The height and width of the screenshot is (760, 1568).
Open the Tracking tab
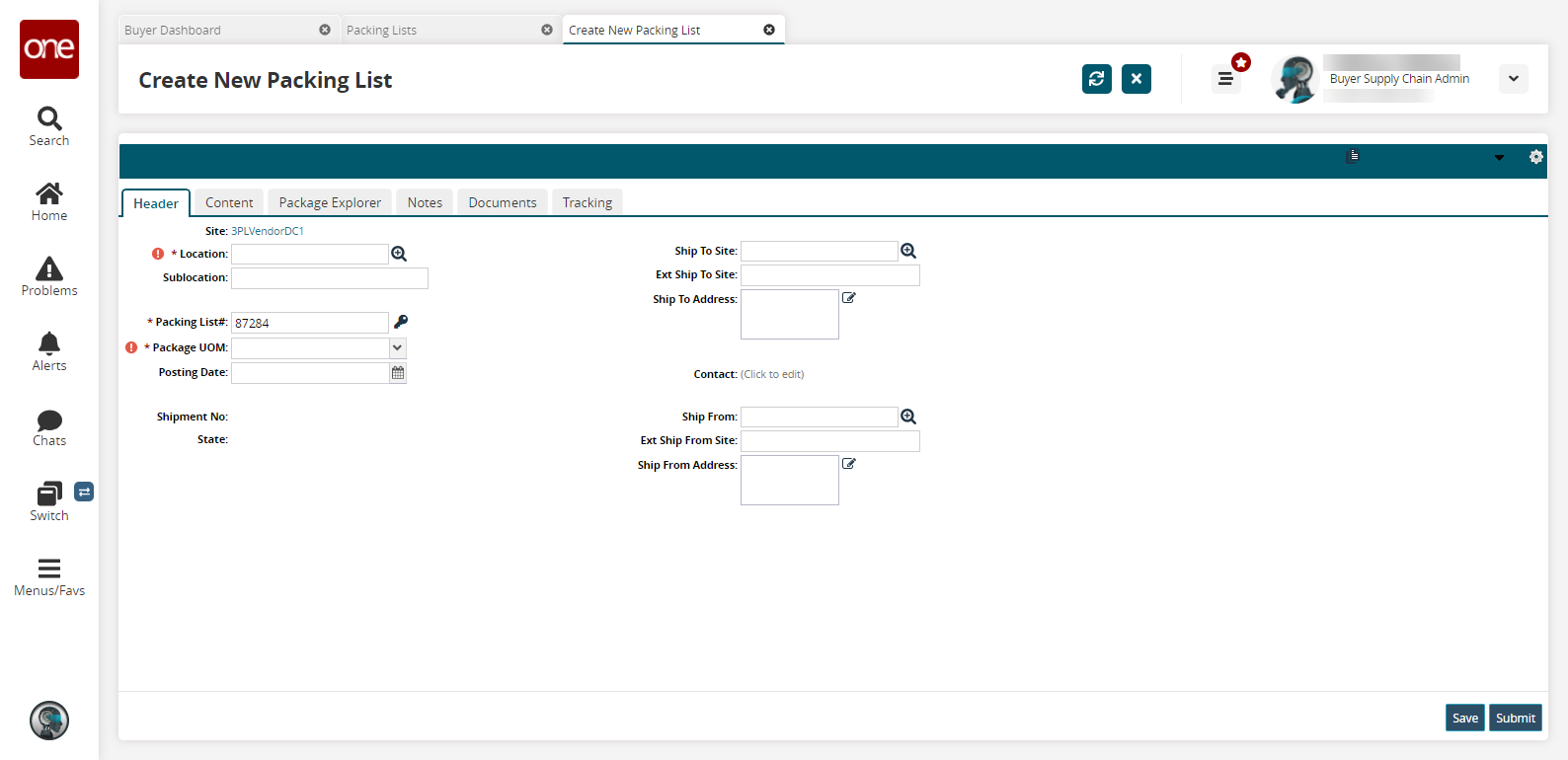click(587, 202)
